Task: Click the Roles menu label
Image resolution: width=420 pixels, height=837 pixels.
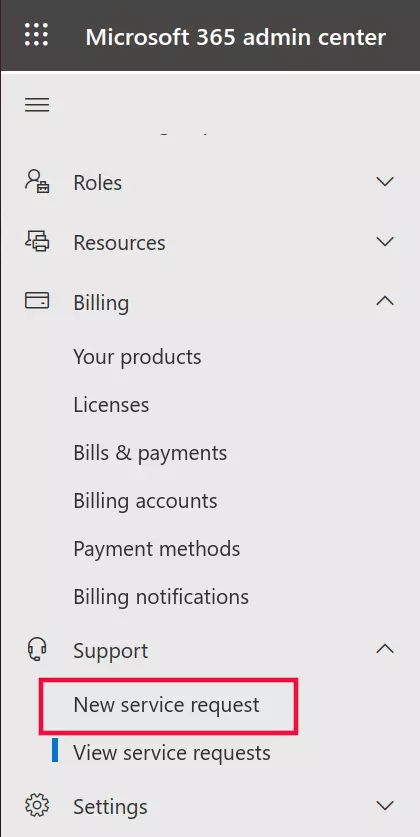Action: 98,183
